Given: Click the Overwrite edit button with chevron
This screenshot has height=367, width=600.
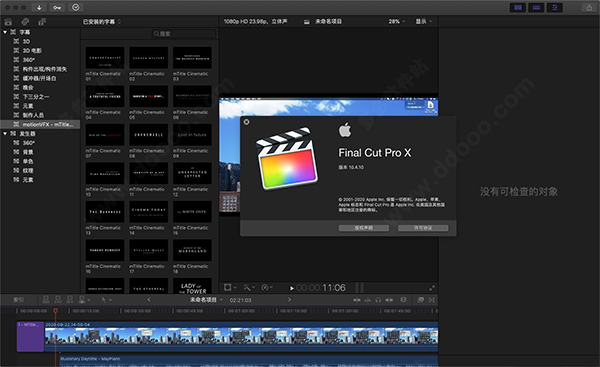Looking at the screenshot, I should [84, 300].
